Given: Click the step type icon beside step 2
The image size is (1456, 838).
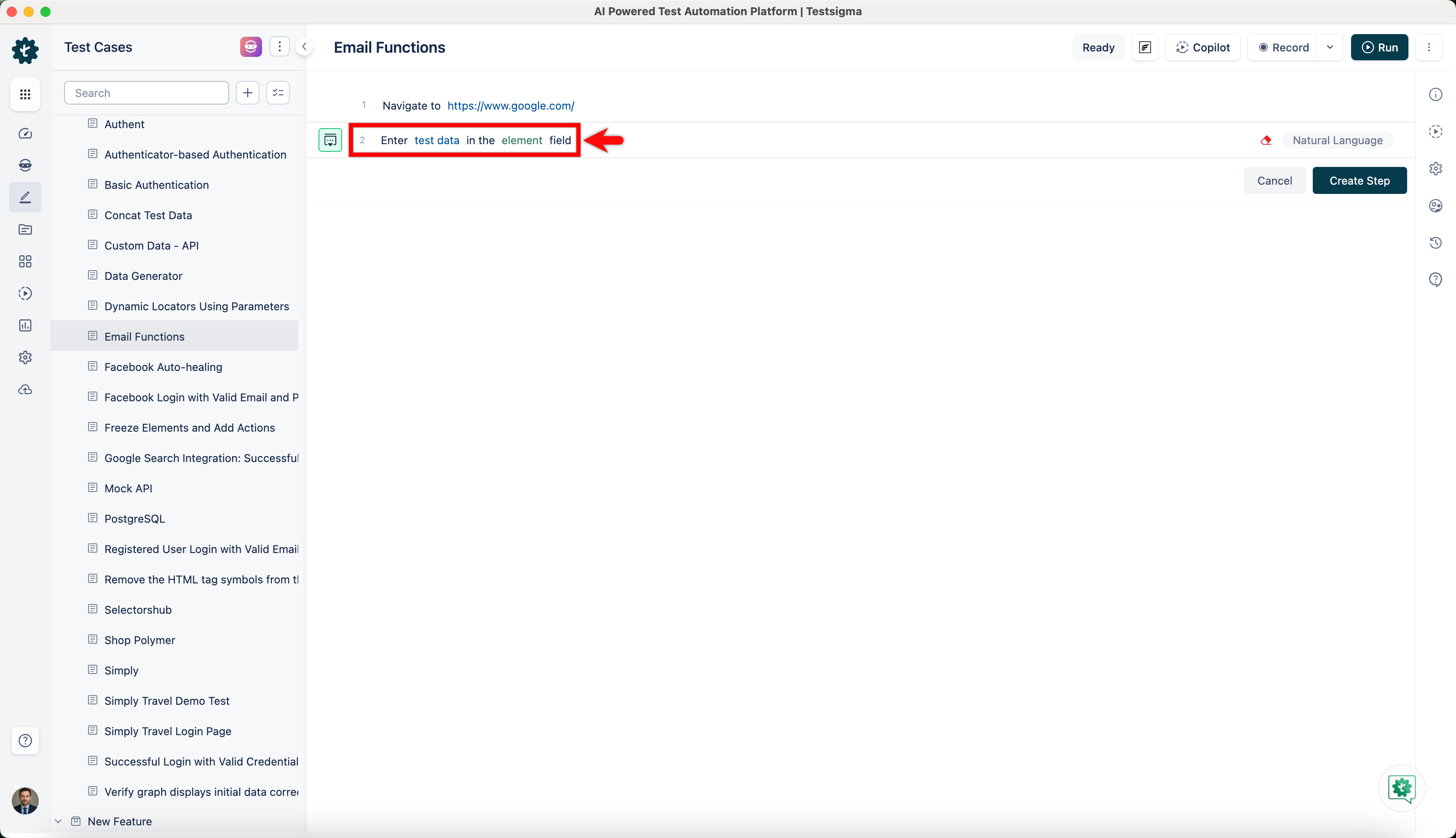Looking at the screenshot, I should (x=330, y=140).
